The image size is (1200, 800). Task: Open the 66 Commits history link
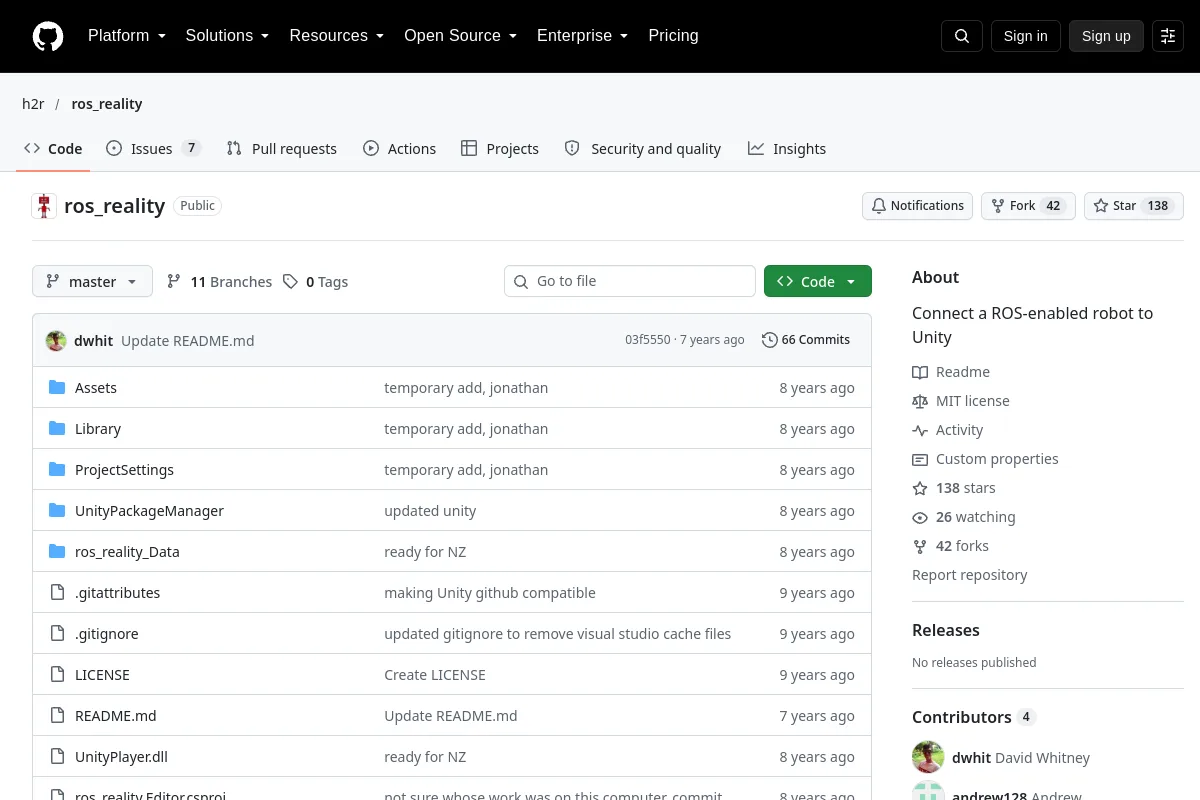pyautogui.click(x=806, y=340)
